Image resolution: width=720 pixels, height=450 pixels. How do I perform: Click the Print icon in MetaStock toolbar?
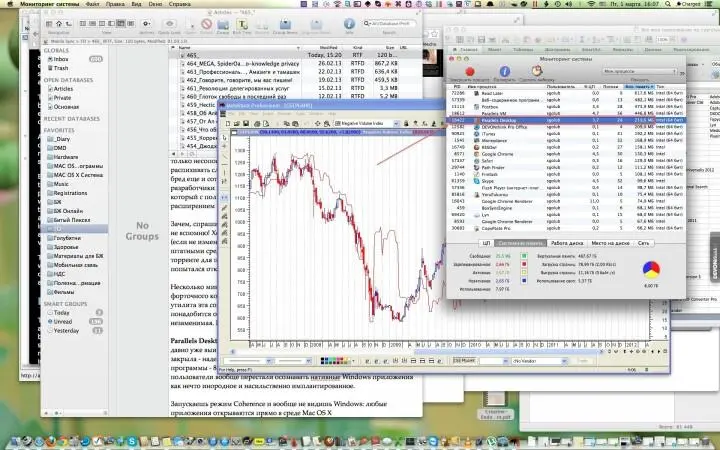coord(257,124)
